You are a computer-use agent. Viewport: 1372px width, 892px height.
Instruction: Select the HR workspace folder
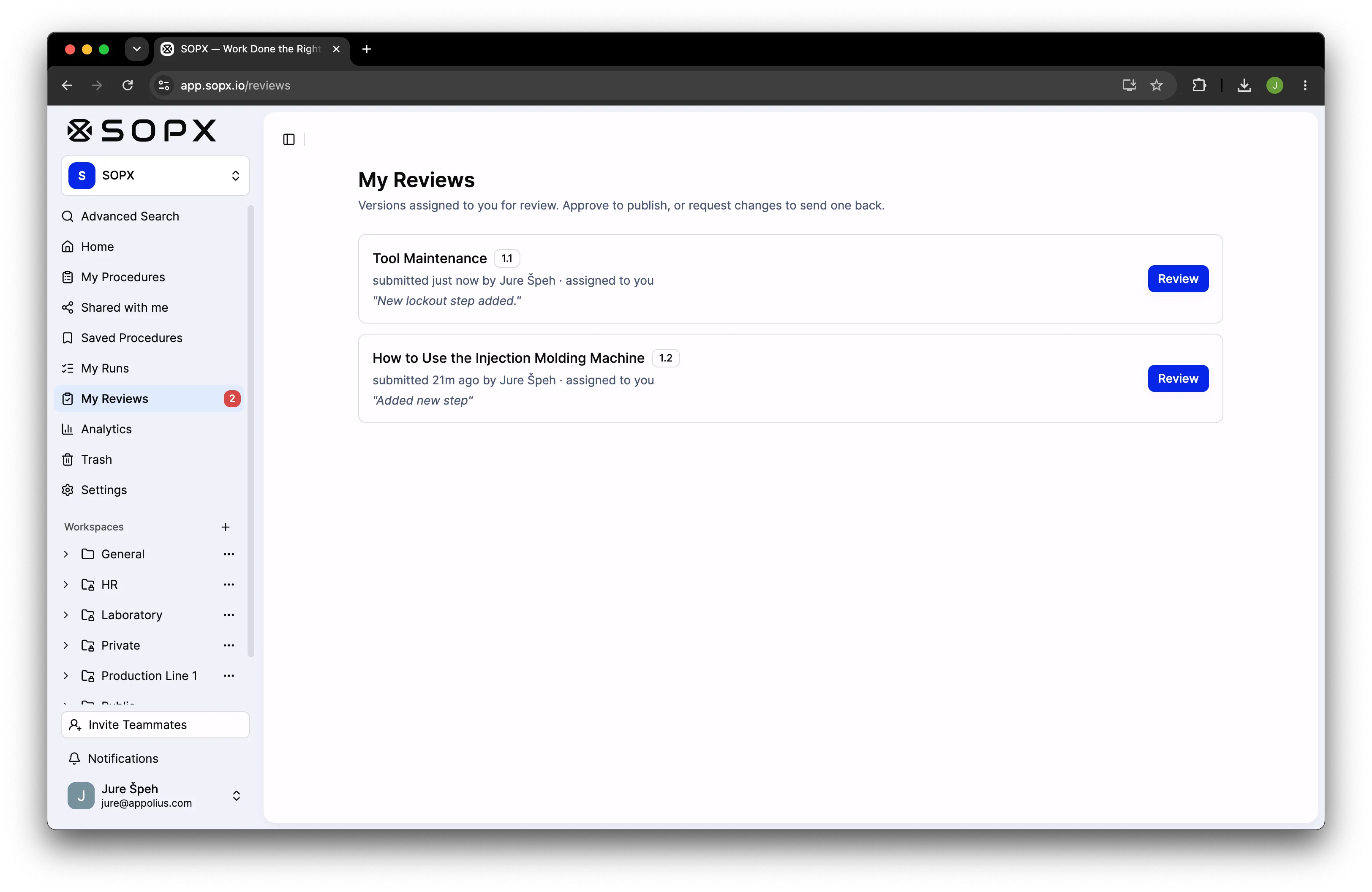pos(100,585)
